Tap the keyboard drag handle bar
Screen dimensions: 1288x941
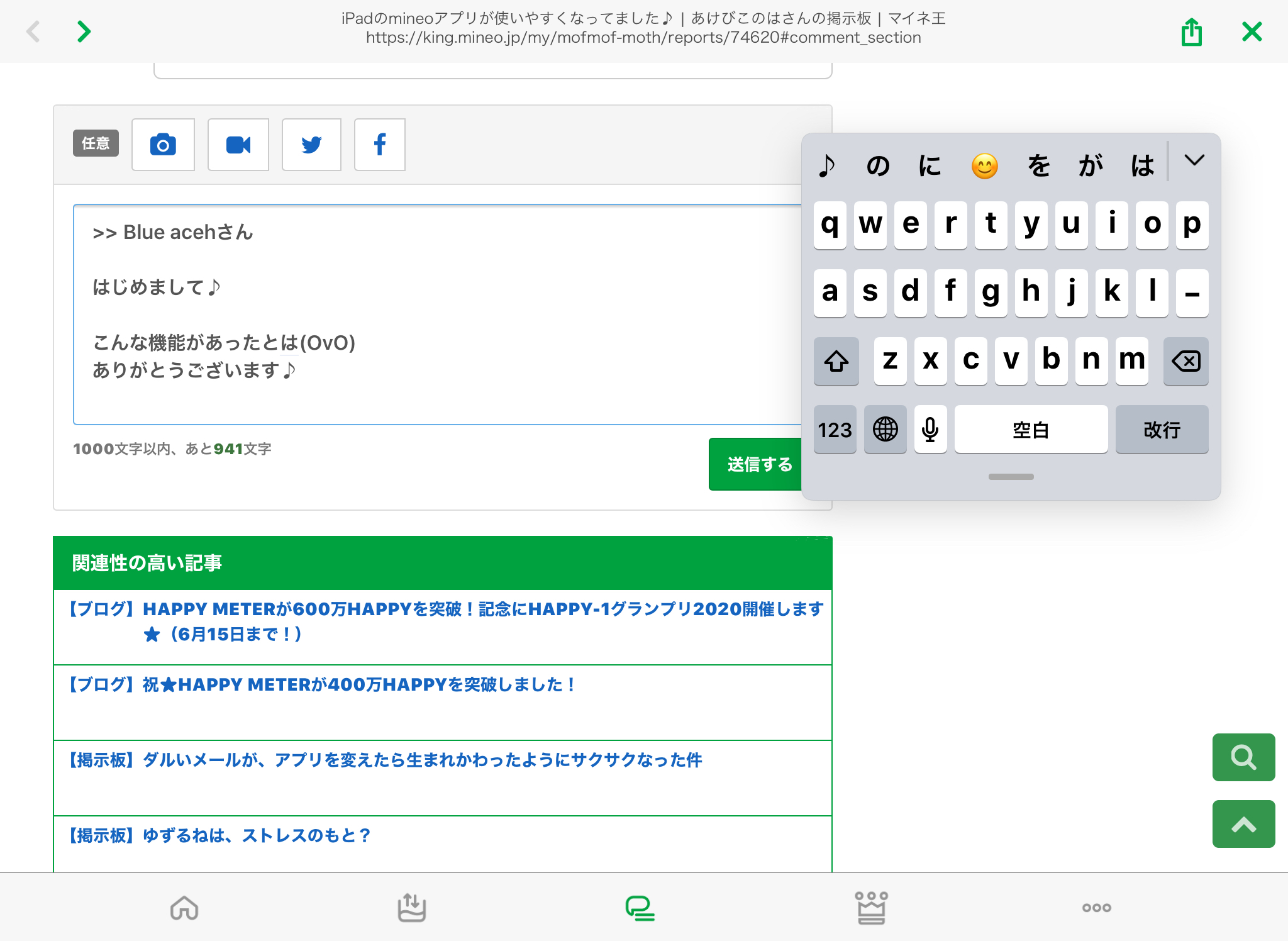1011,477
